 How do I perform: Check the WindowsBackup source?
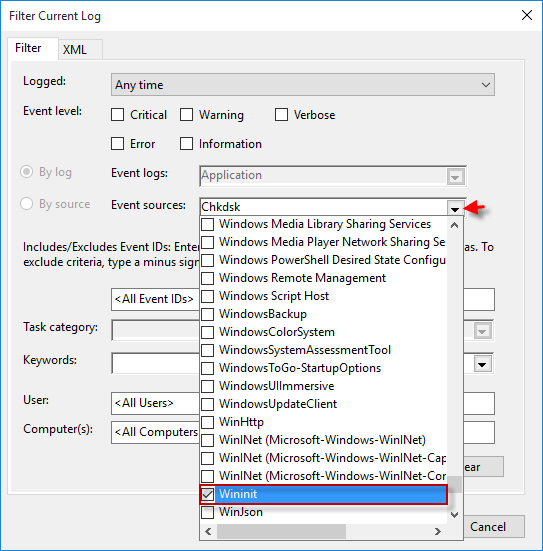click(x=208, y=314)
